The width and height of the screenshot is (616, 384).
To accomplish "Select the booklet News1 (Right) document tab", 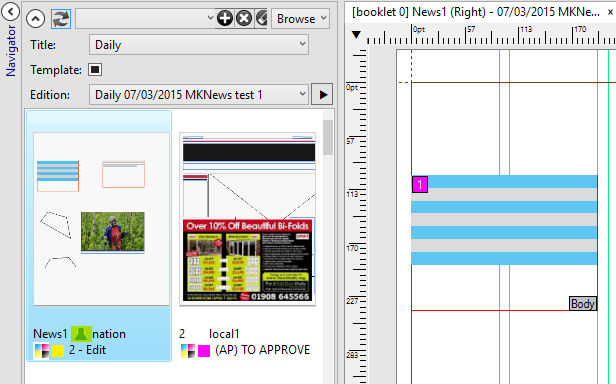I will point(475,12).
